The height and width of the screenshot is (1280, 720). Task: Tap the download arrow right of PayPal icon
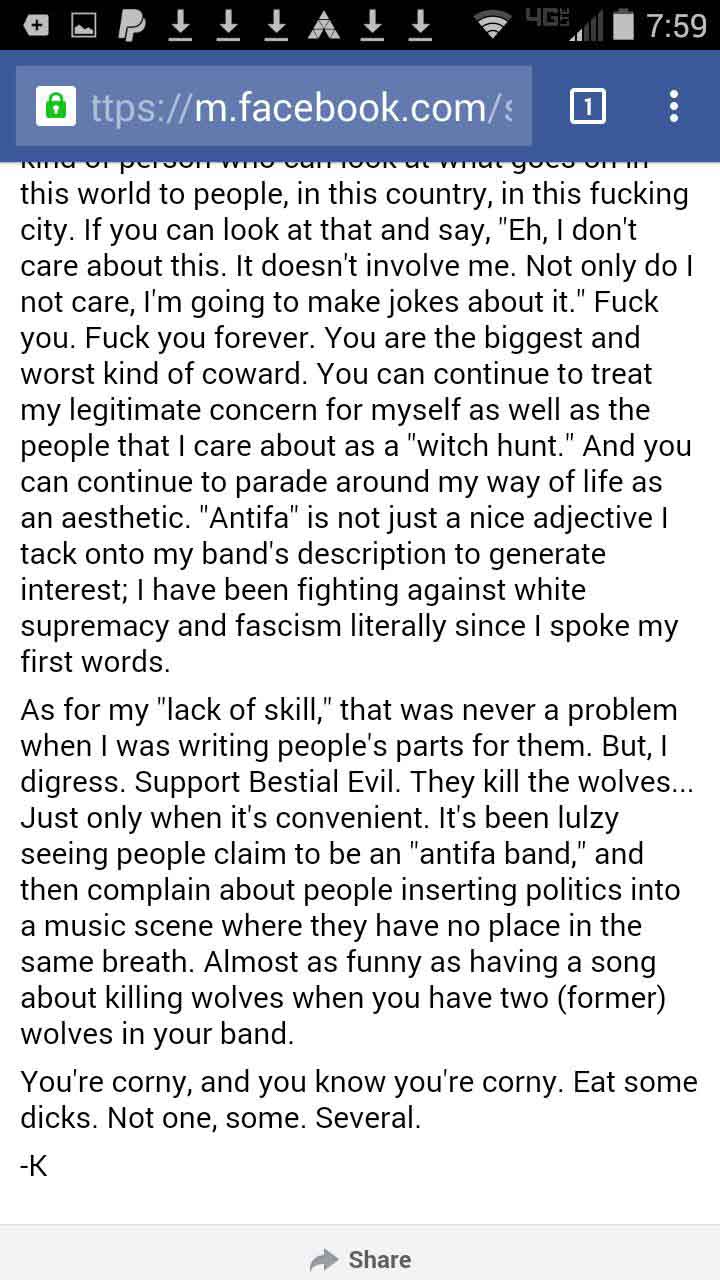180,24
